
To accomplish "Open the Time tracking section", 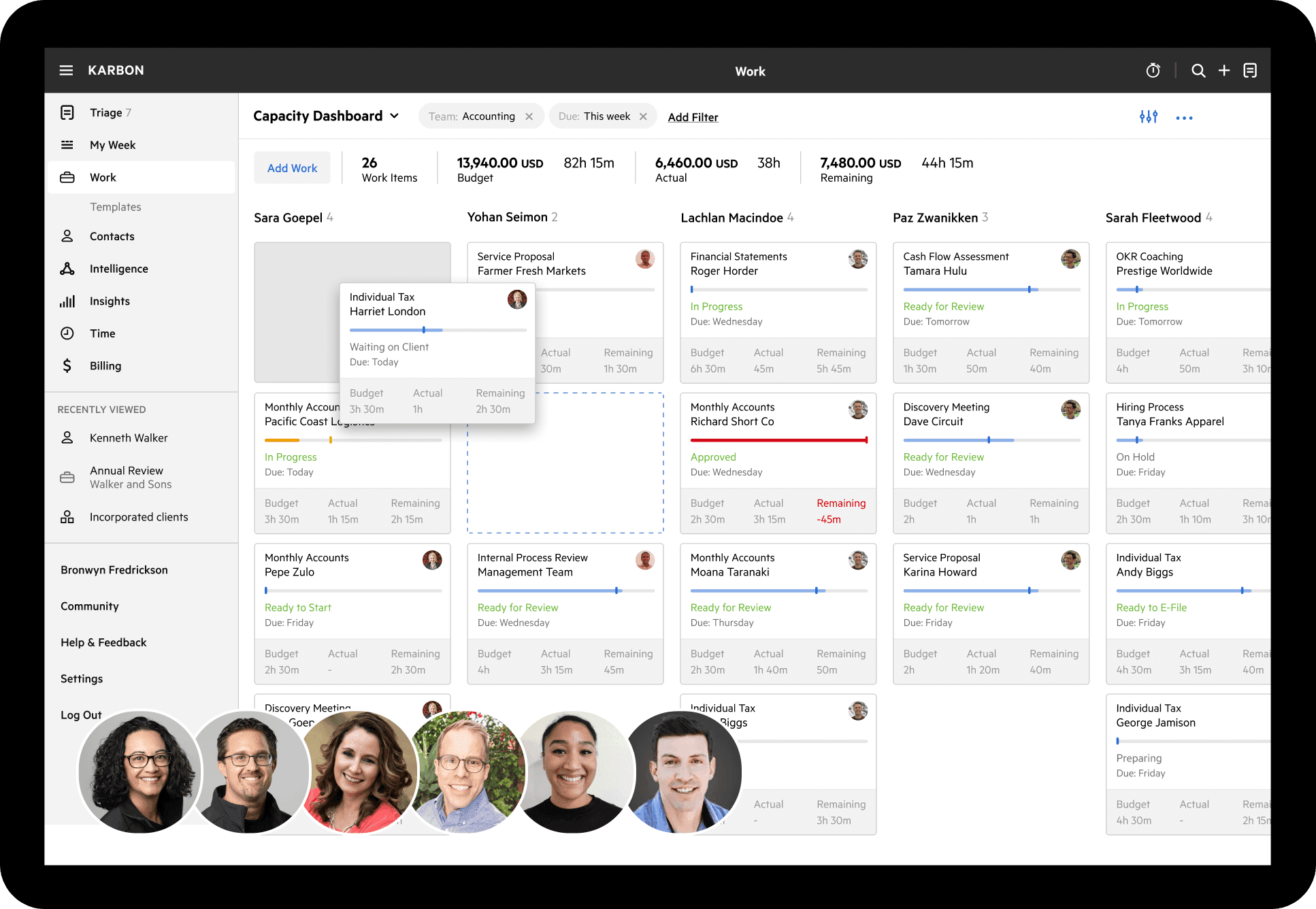I will tap(102, 333).
